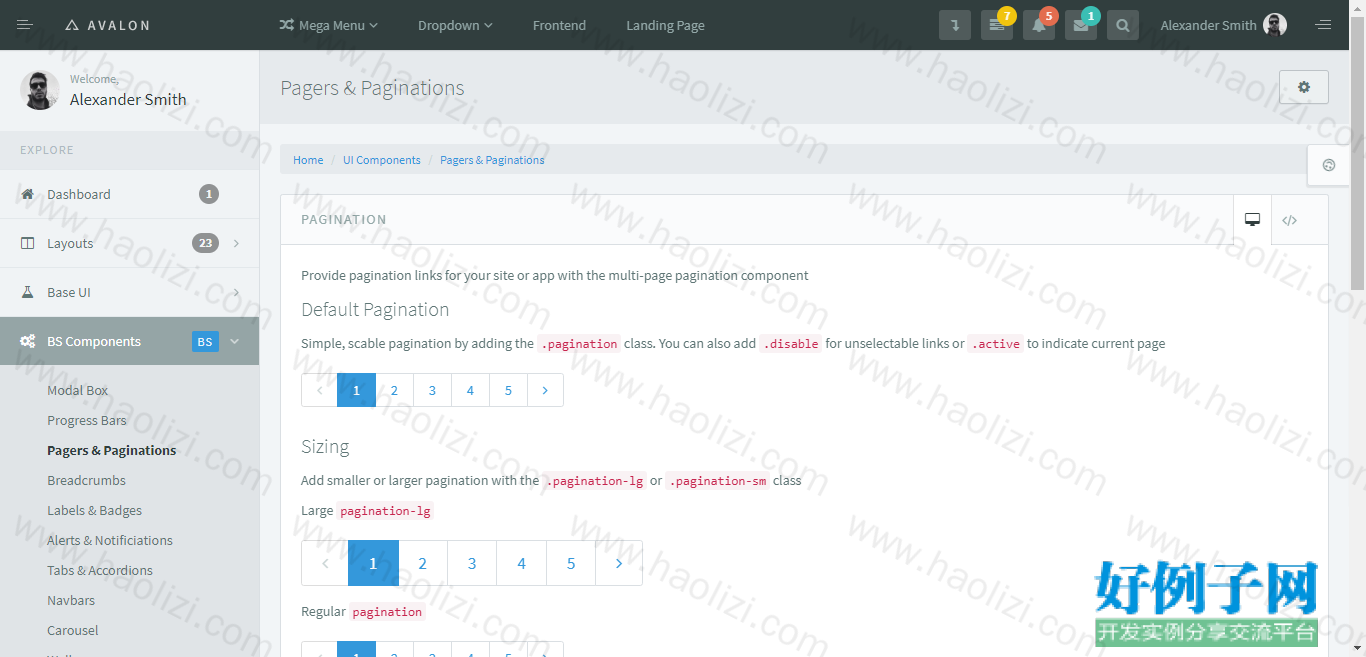
Task: Click the user avatar in top bar
Action: (1275, 25)
